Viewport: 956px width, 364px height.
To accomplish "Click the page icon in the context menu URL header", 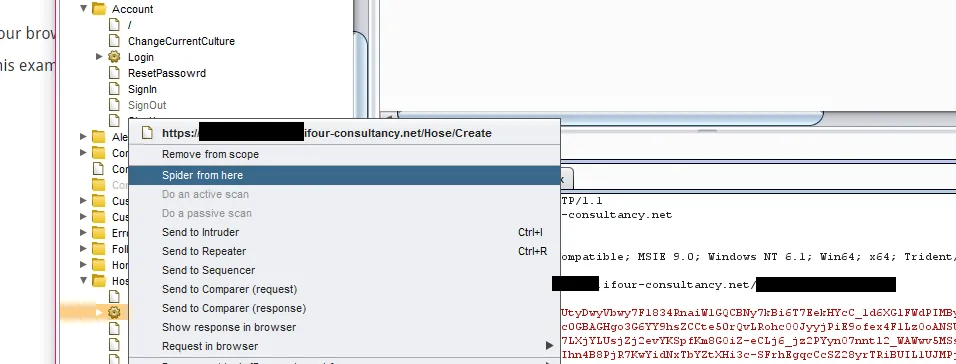I will pyautogui.click(x=146, y=132).
